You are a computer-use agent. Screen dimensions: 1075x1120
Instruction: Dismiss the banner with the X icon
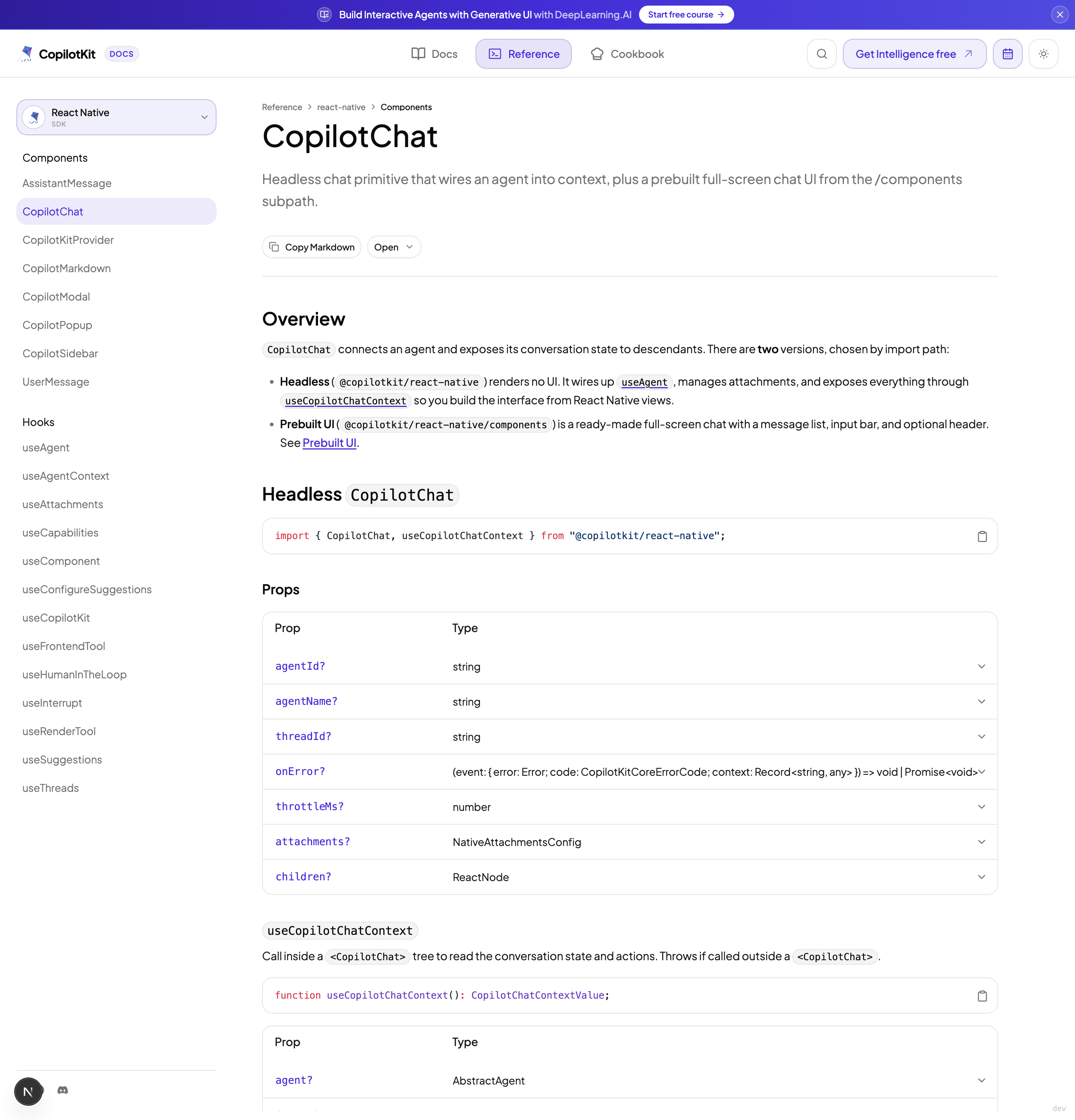point(1060,15)
